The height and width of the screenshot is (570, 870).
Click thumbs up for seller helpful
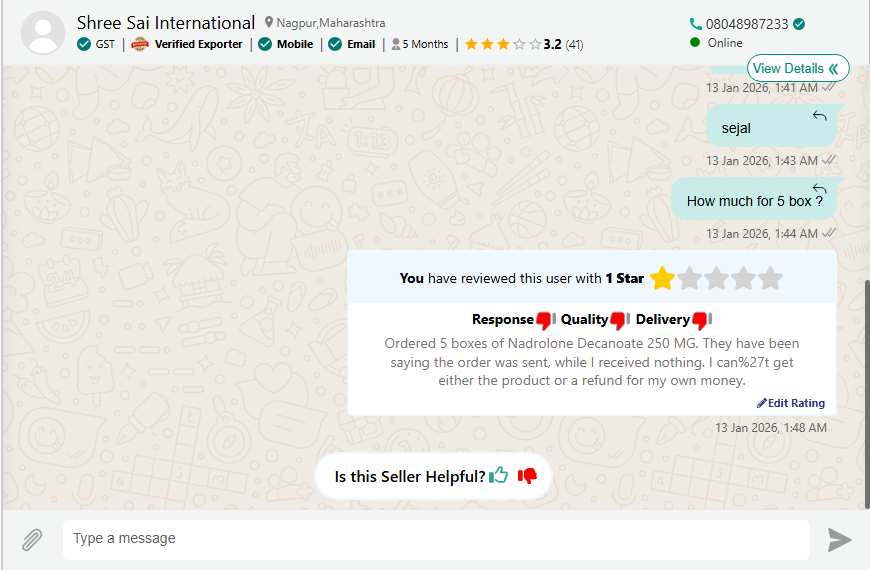click(499, 476)
